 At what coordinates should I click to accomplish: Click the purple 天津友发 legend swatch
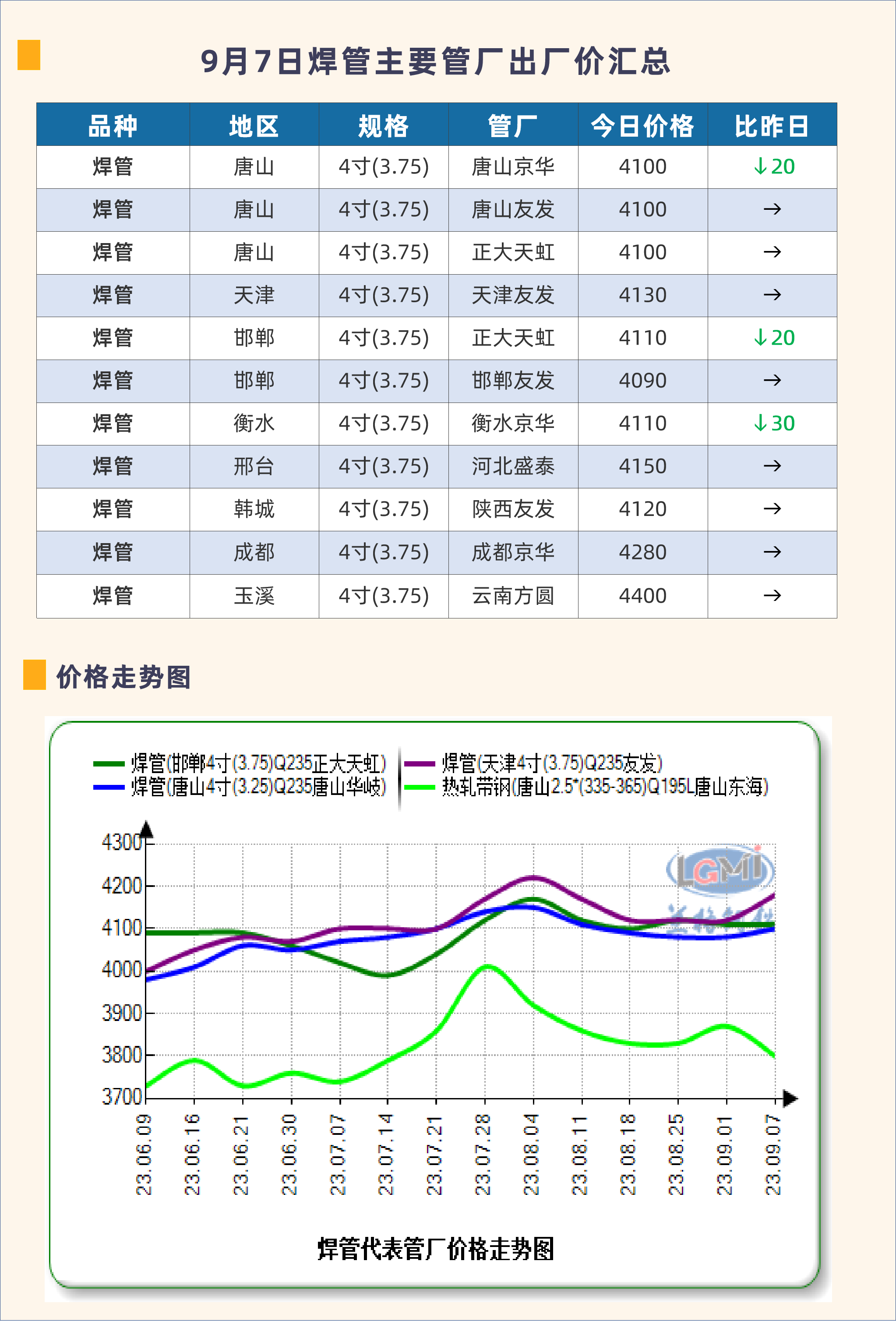[419, 764]
